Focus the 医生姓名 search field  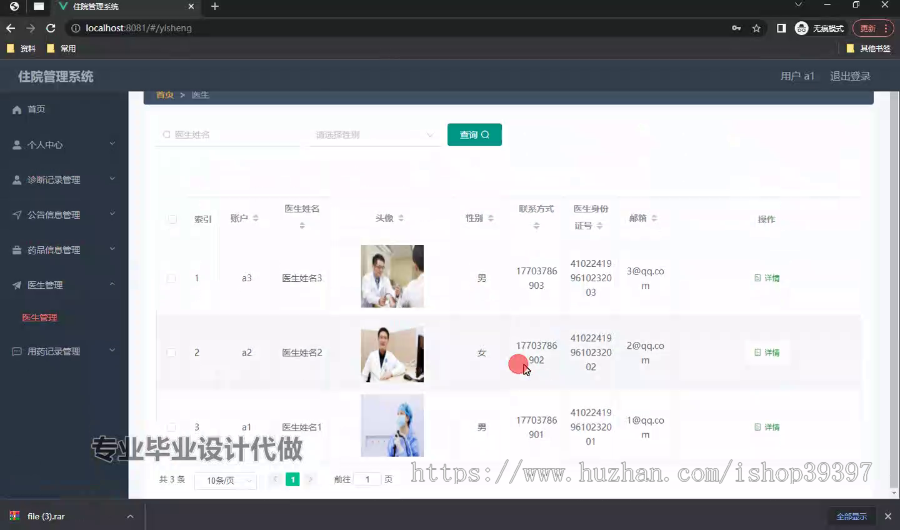pos(227,135)
